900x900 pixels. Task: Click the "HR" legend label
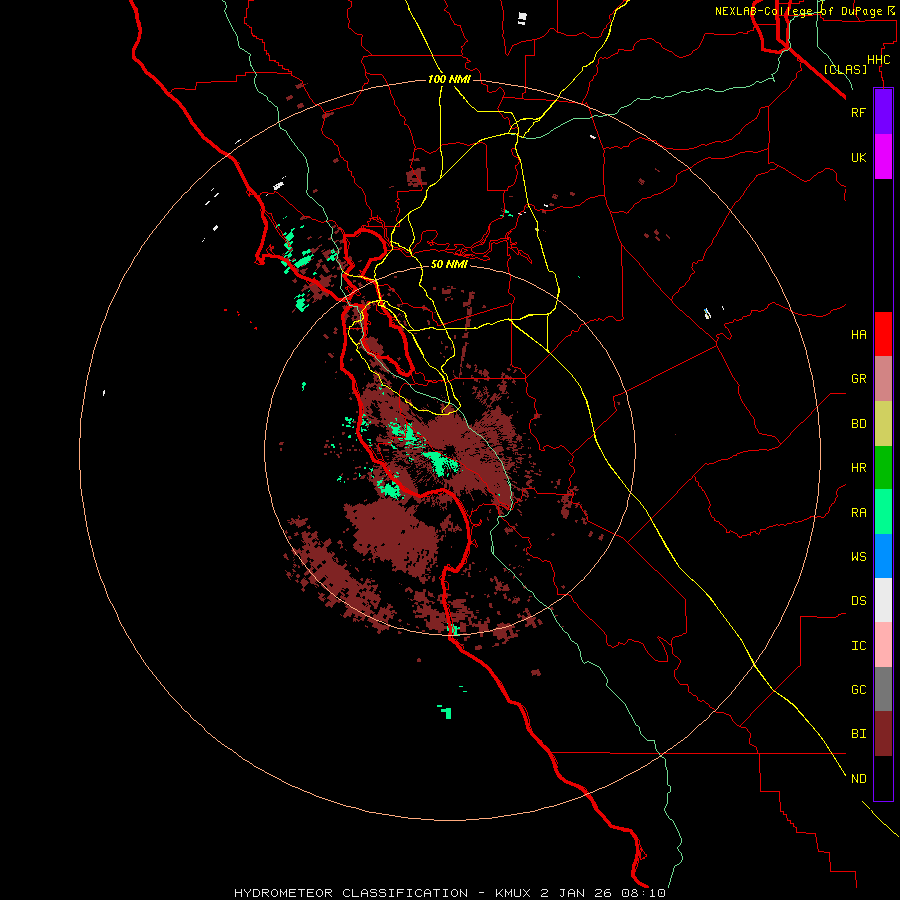[x=858, y=468]
